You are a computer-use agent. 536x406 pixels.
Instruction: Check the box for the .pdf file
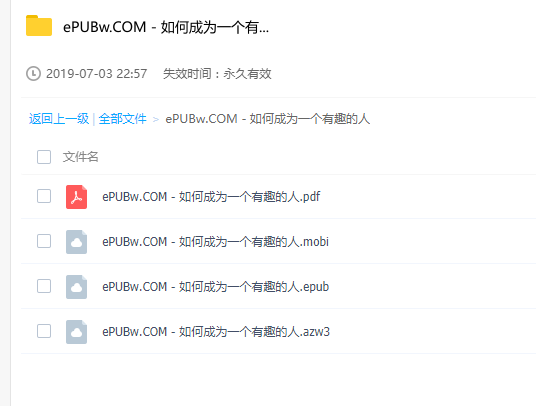(44, 196)
